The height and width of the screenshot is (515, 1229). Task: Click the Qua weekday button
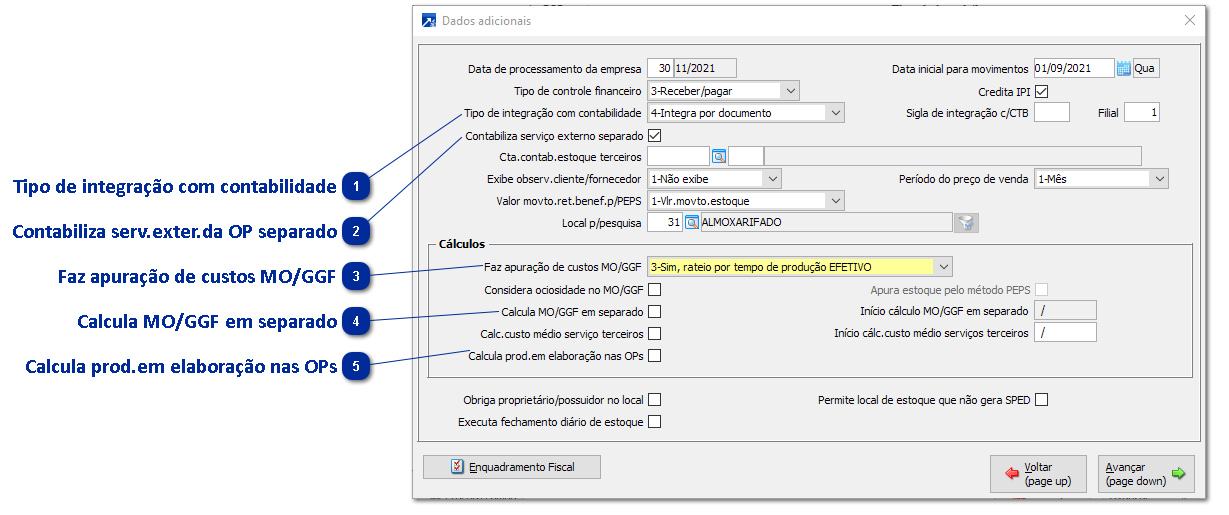[1146, 69]
